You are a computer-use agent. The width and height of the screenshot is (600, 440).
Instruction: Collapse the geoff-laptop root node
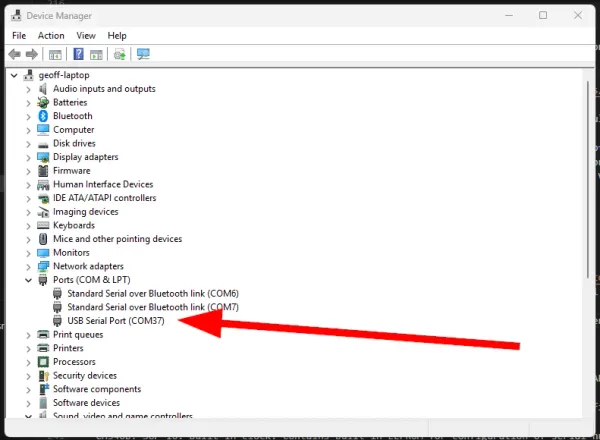pos(13,75)
